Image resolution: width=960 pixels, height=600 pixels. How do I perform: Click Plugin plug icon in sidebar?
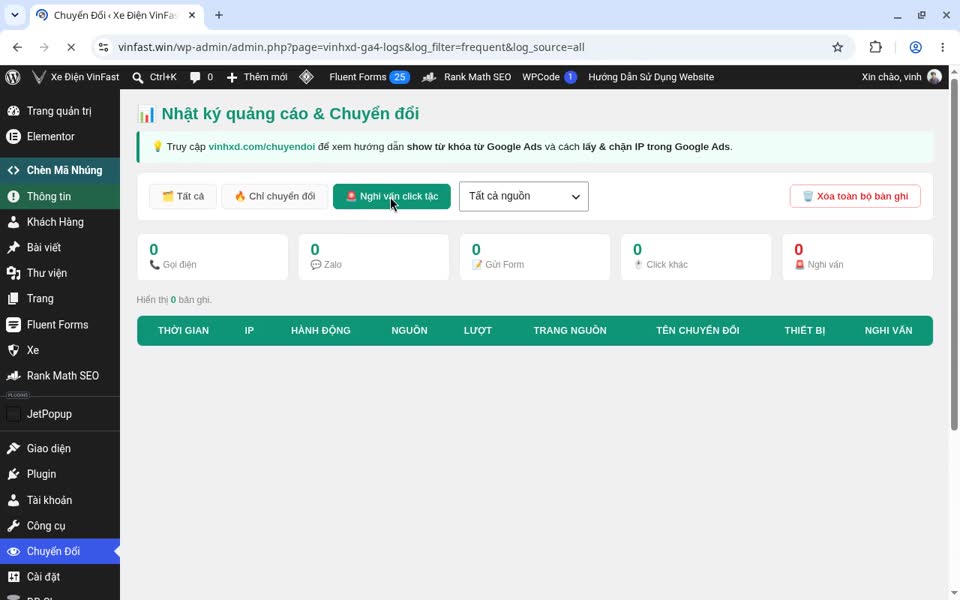click(13, 474)
